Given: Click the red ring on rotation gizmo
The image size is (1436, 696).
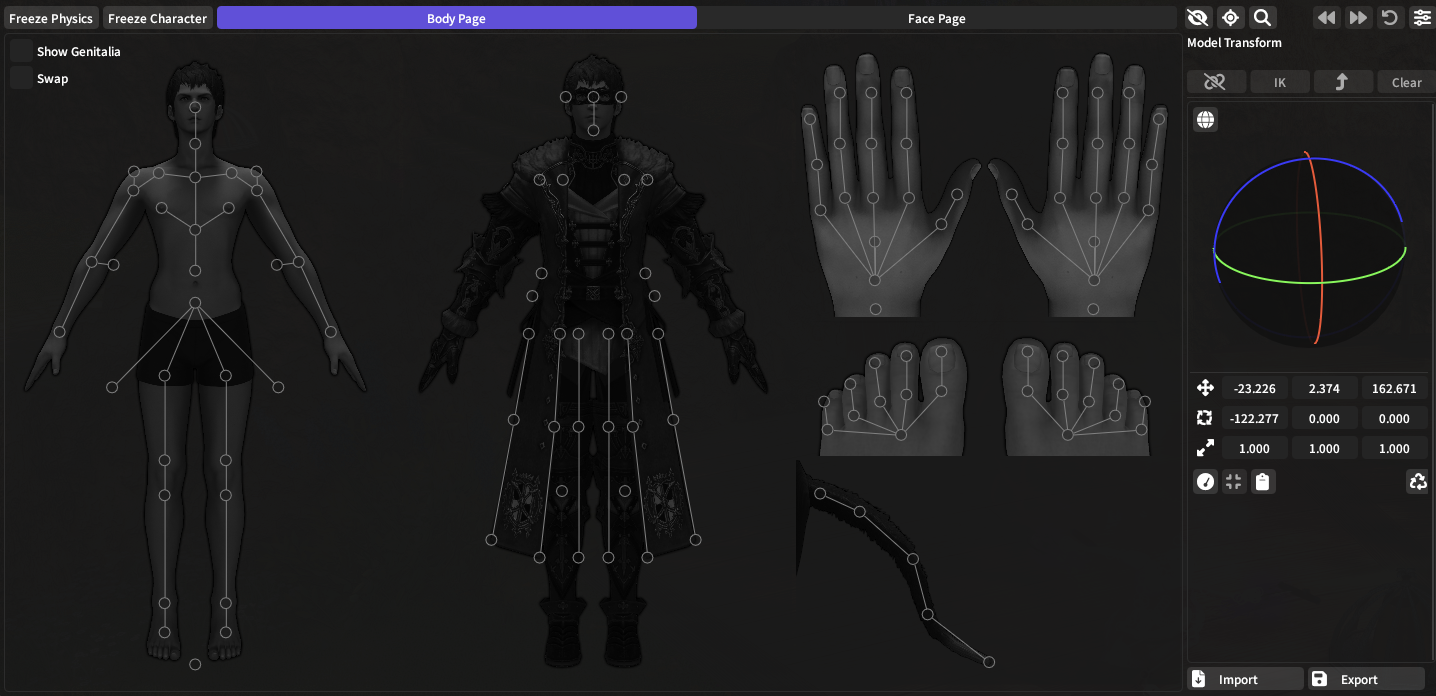Looking at the screenshot, I should pyautogui.click(x=1320, y=250).
